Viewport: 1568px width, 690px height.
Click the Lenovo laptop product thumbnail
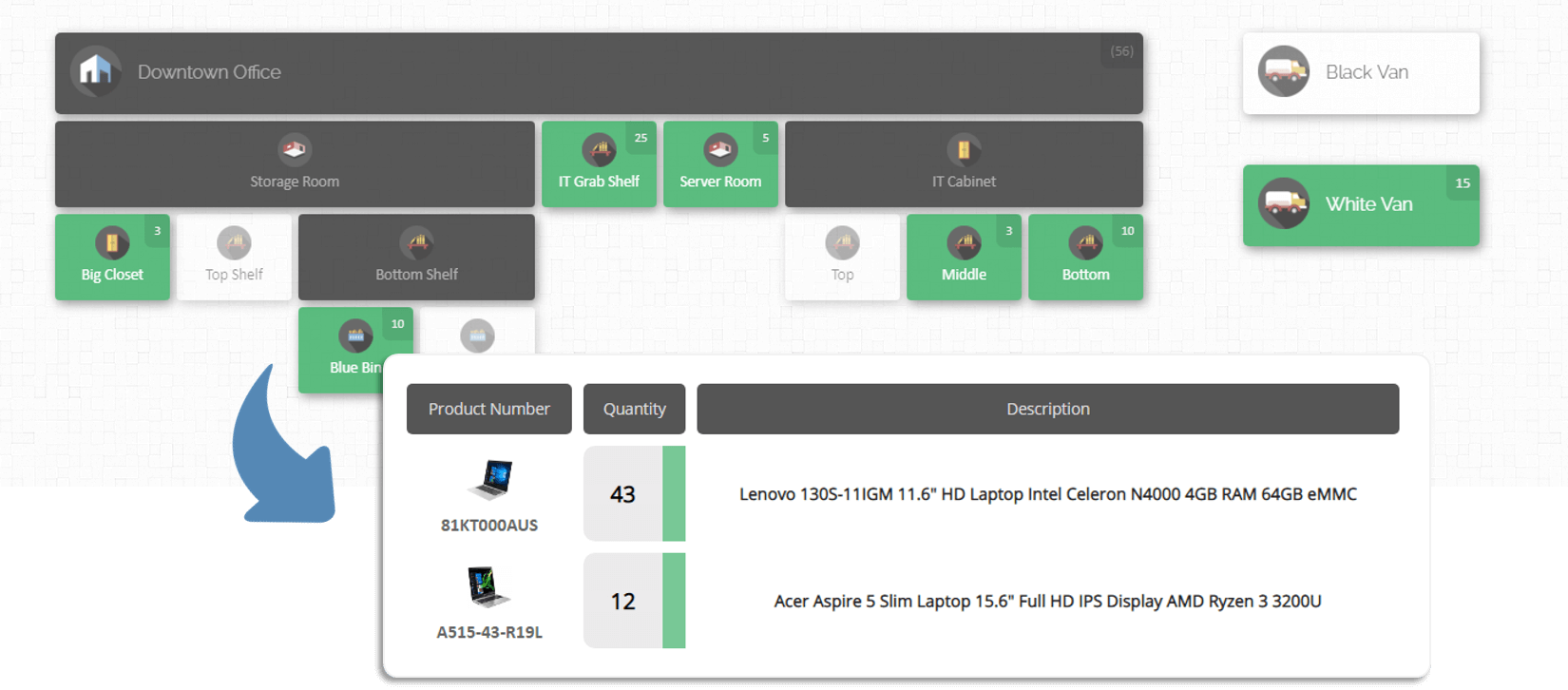point(490,479)
